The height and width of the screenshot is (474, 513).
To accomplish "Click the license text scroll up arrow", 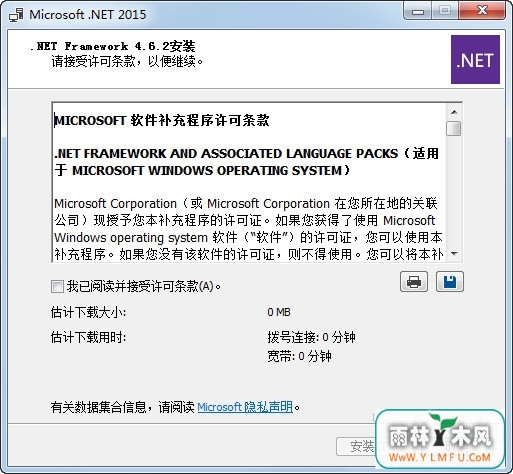I will coord(454,112).
